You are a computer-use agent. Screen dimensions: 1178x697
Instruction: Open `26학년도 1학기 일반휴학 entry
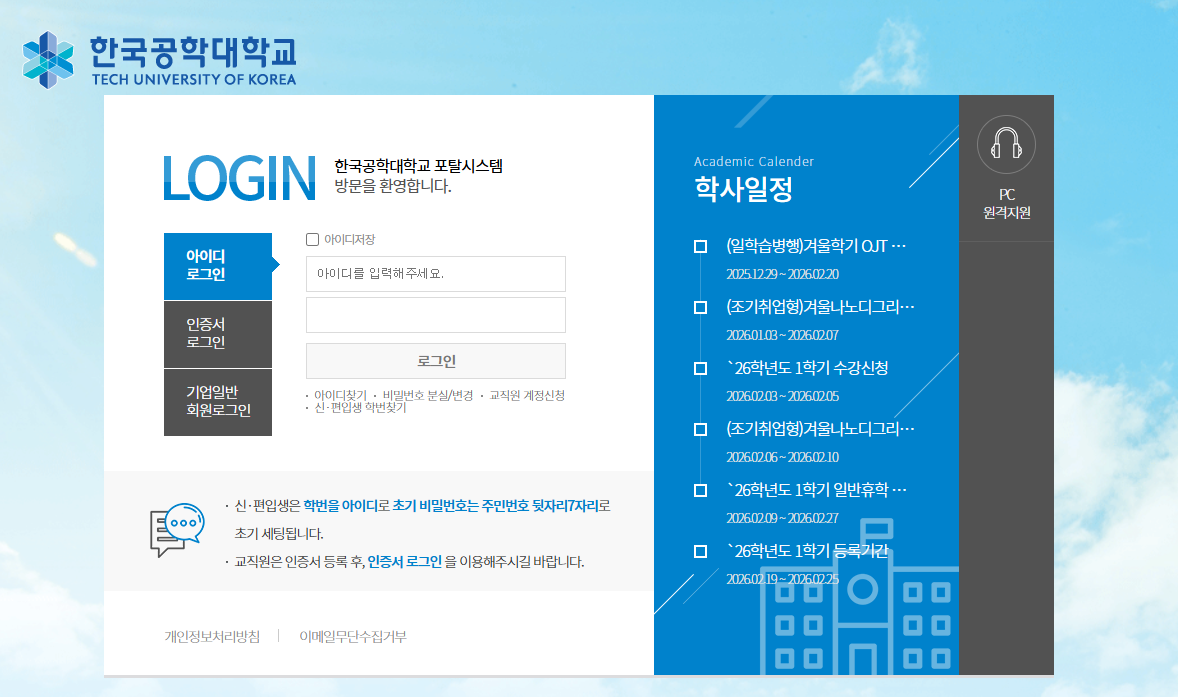tap(816, 490)
